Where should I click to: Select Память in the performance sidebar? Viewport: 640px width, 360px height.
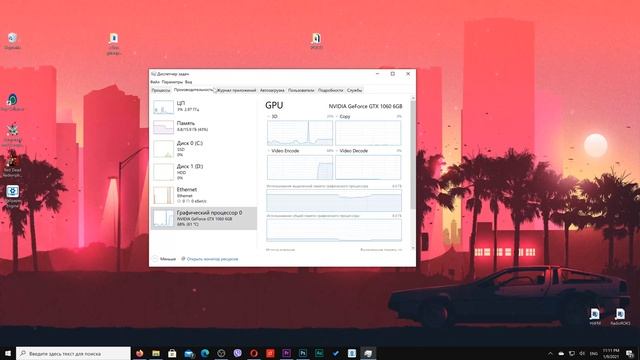click(204, 127)
